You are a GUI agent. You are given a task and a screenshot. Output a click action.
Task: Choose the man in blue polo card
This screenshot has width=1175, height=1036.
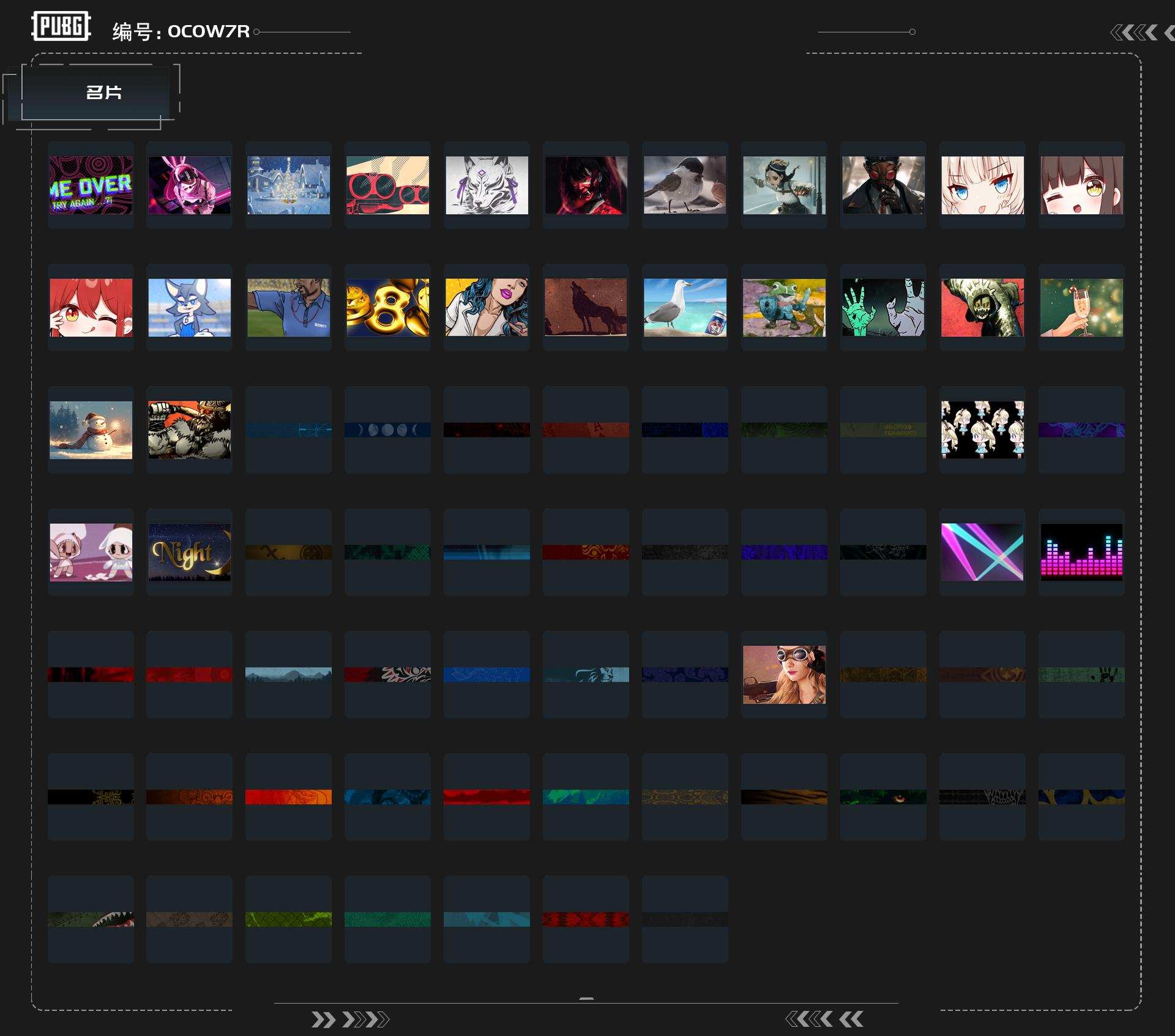[x=289, y=307]
